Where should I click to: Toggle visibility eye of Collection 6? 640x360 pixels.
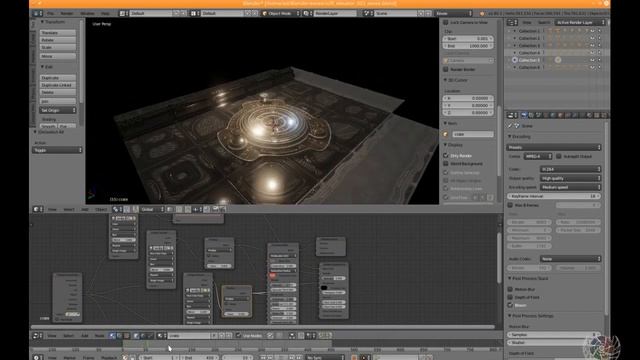tap(592, 67)
